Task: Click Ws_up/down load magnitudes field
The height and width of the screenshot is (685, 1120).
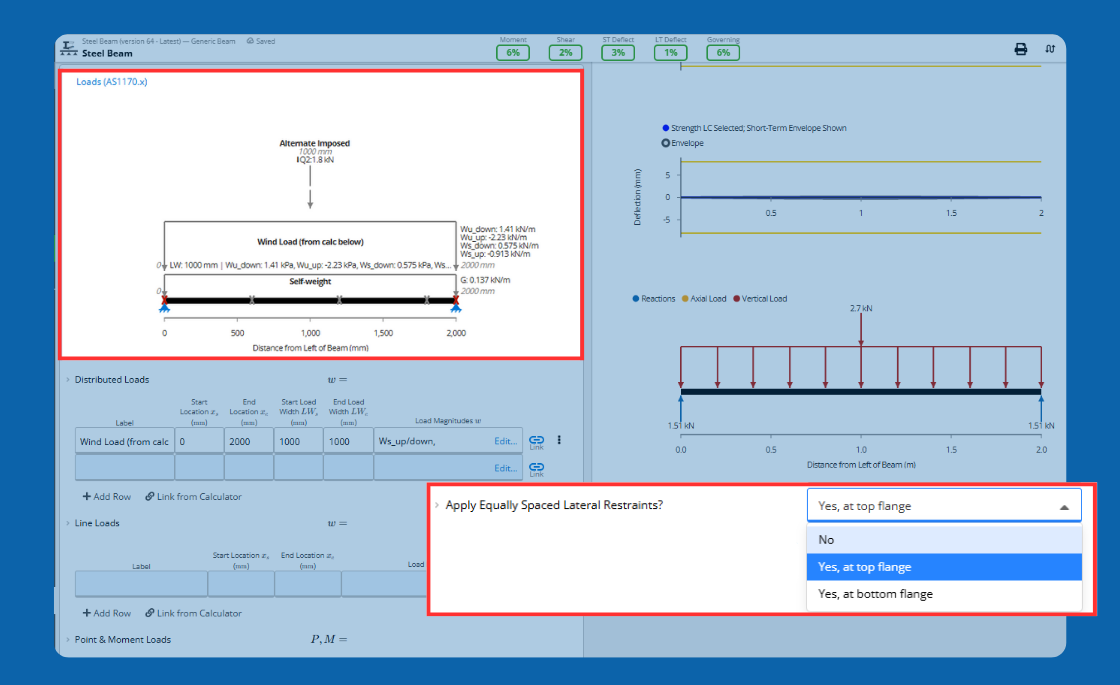Action: click(x=448, y=441)
